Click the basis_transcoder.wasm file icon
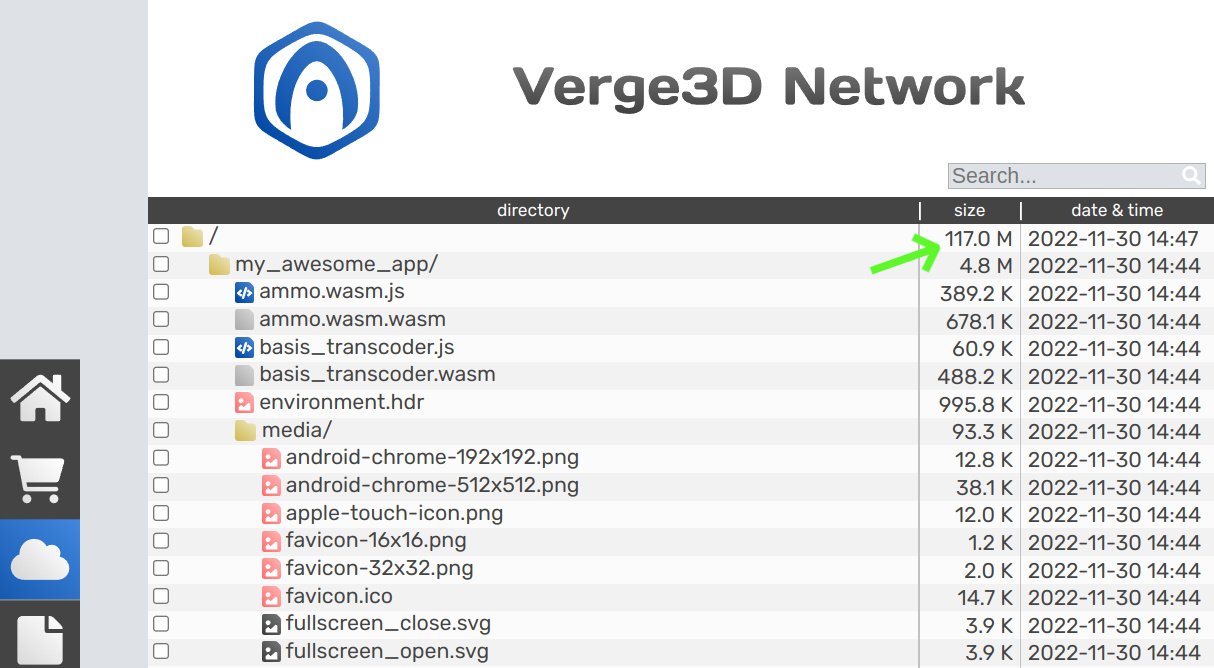This screenshot has height=668, width=1214. tap(244, 375)
